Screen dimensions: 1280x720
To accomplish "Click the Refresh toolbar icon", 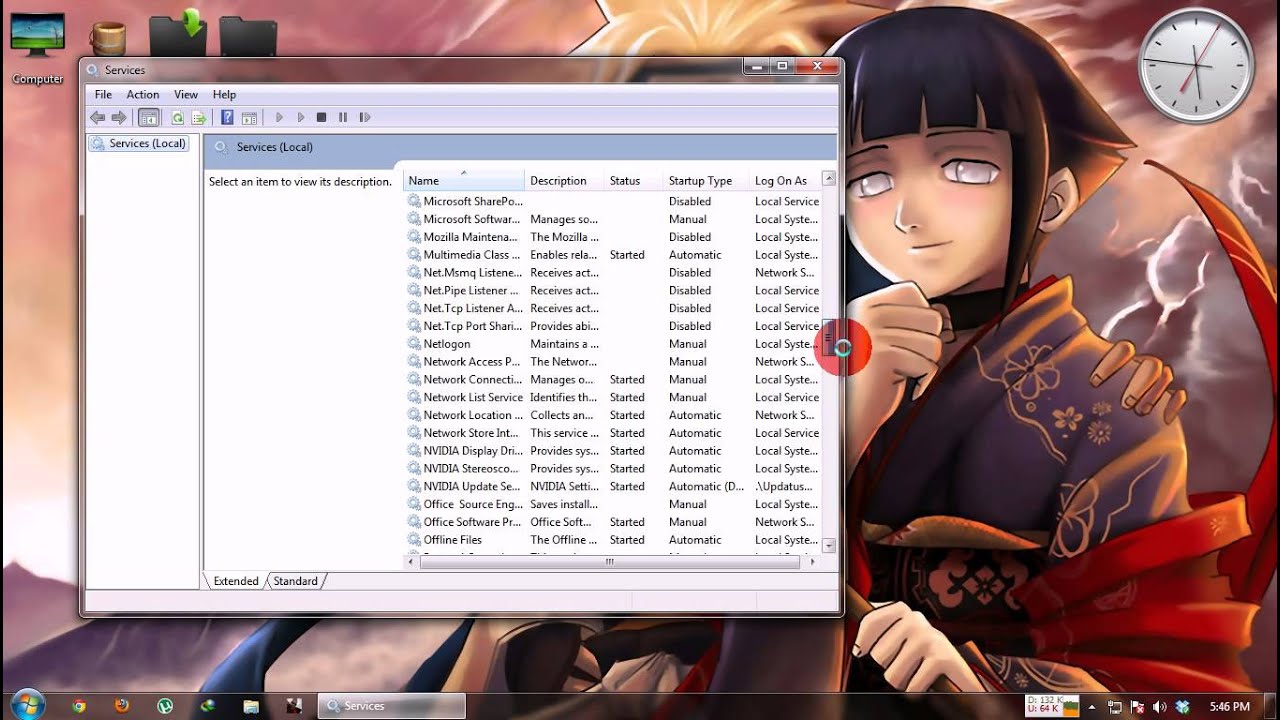I will tap(177, 117).
